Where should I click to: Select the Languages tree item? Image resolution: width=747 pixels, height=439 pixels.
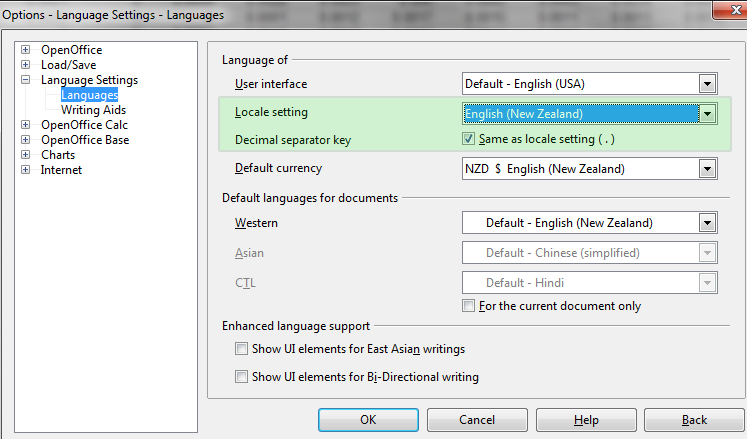(x=89, y=95)
